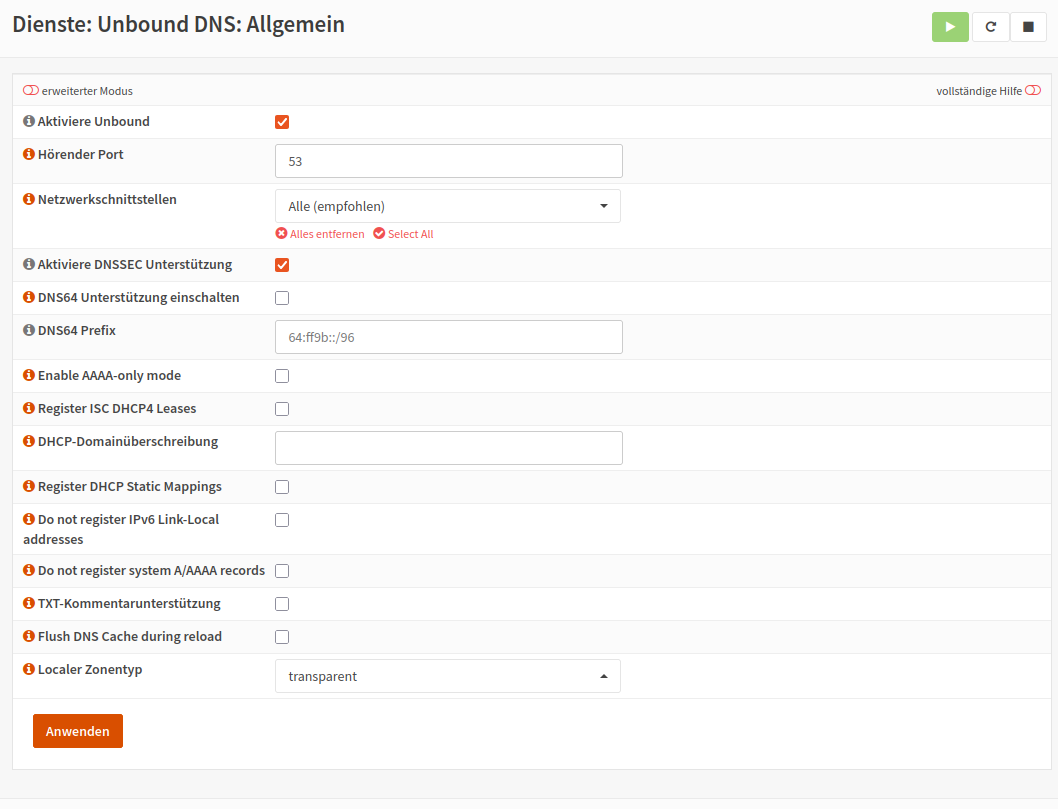
Task: Show help for Aktiviere Unbound info icon
Action: [29, 121]
